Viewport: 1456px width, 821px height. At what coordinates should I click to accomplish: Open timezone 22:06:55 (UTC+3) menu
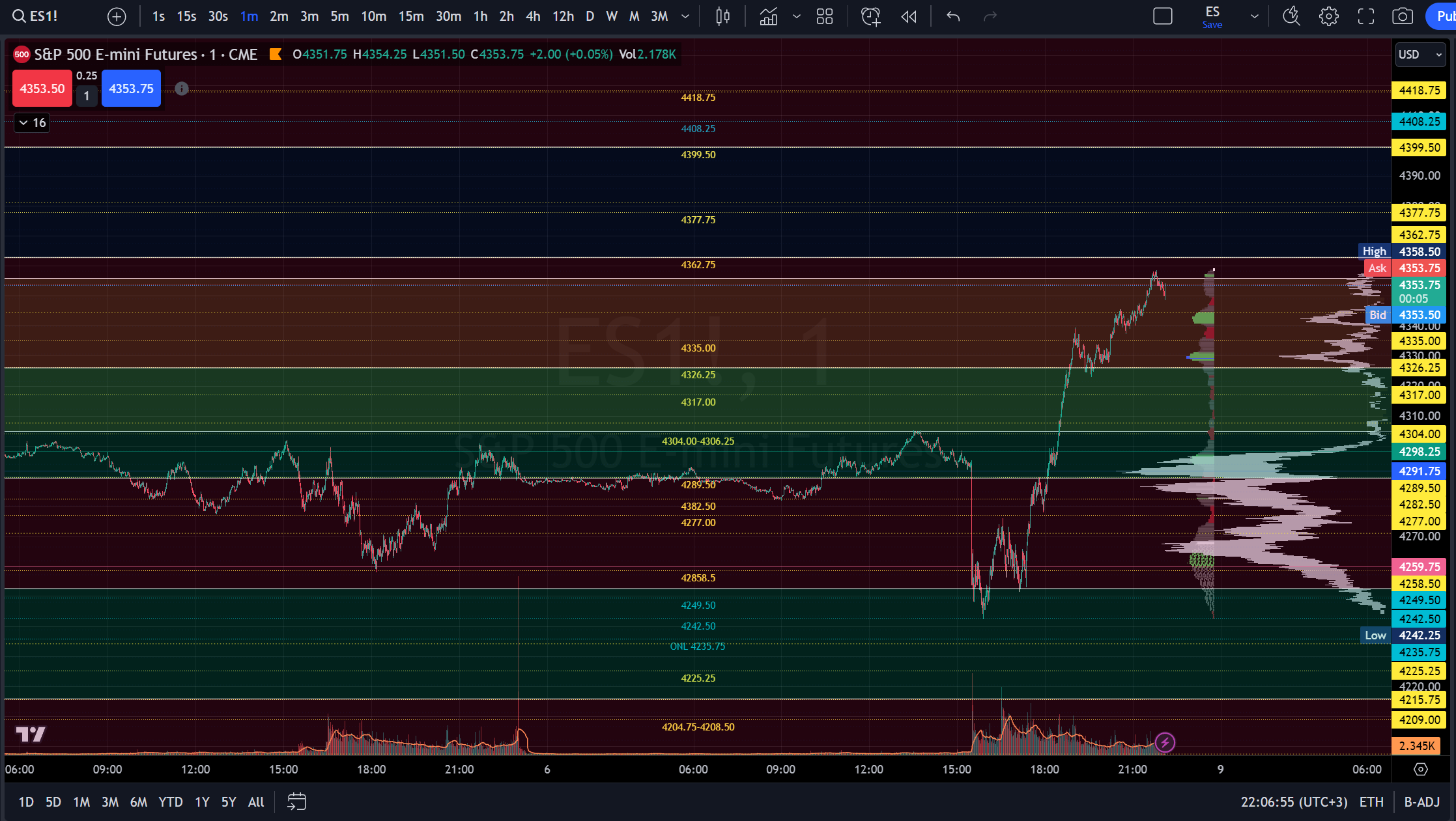(1294, 802)
